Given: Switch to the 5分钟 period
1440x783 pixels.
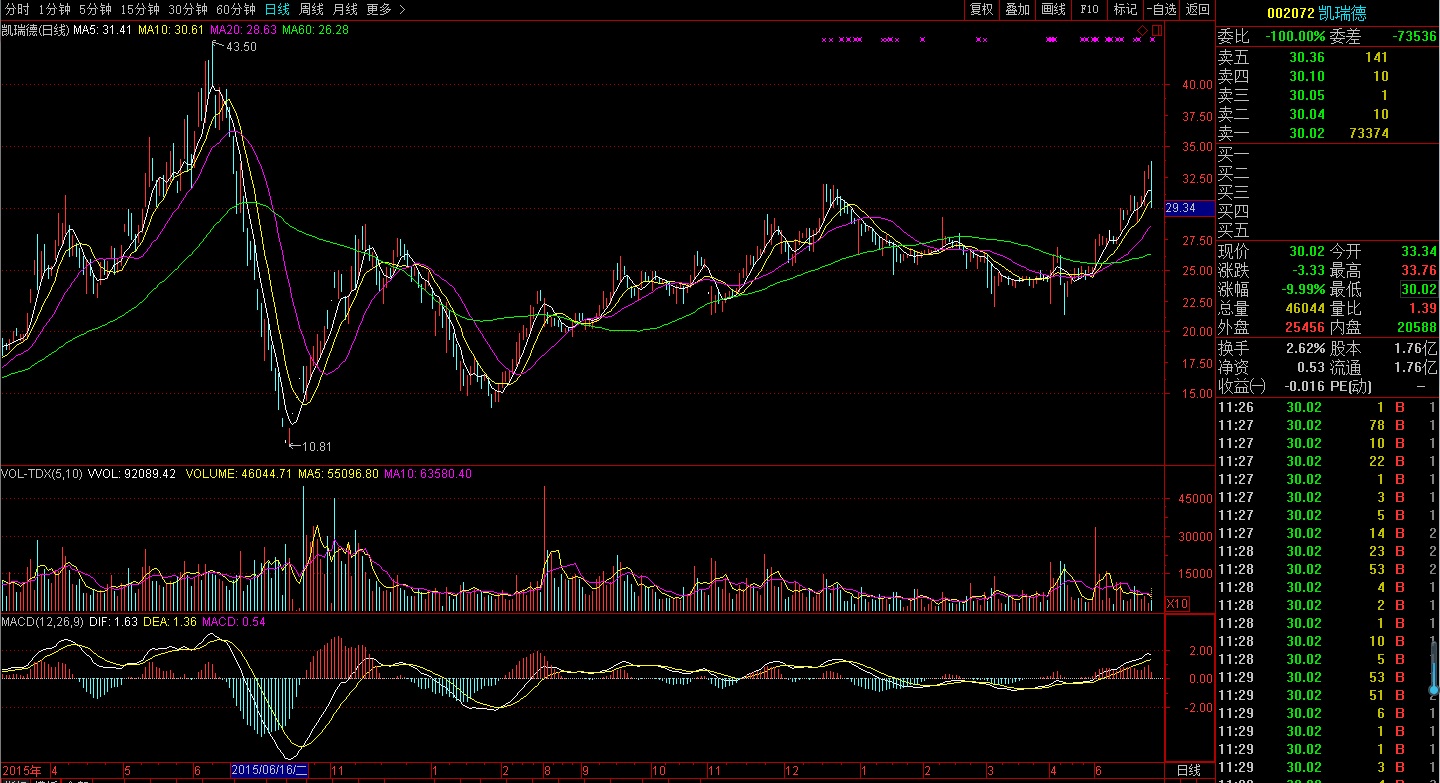Looking at the screenshot, I should [x=95, y=9].
